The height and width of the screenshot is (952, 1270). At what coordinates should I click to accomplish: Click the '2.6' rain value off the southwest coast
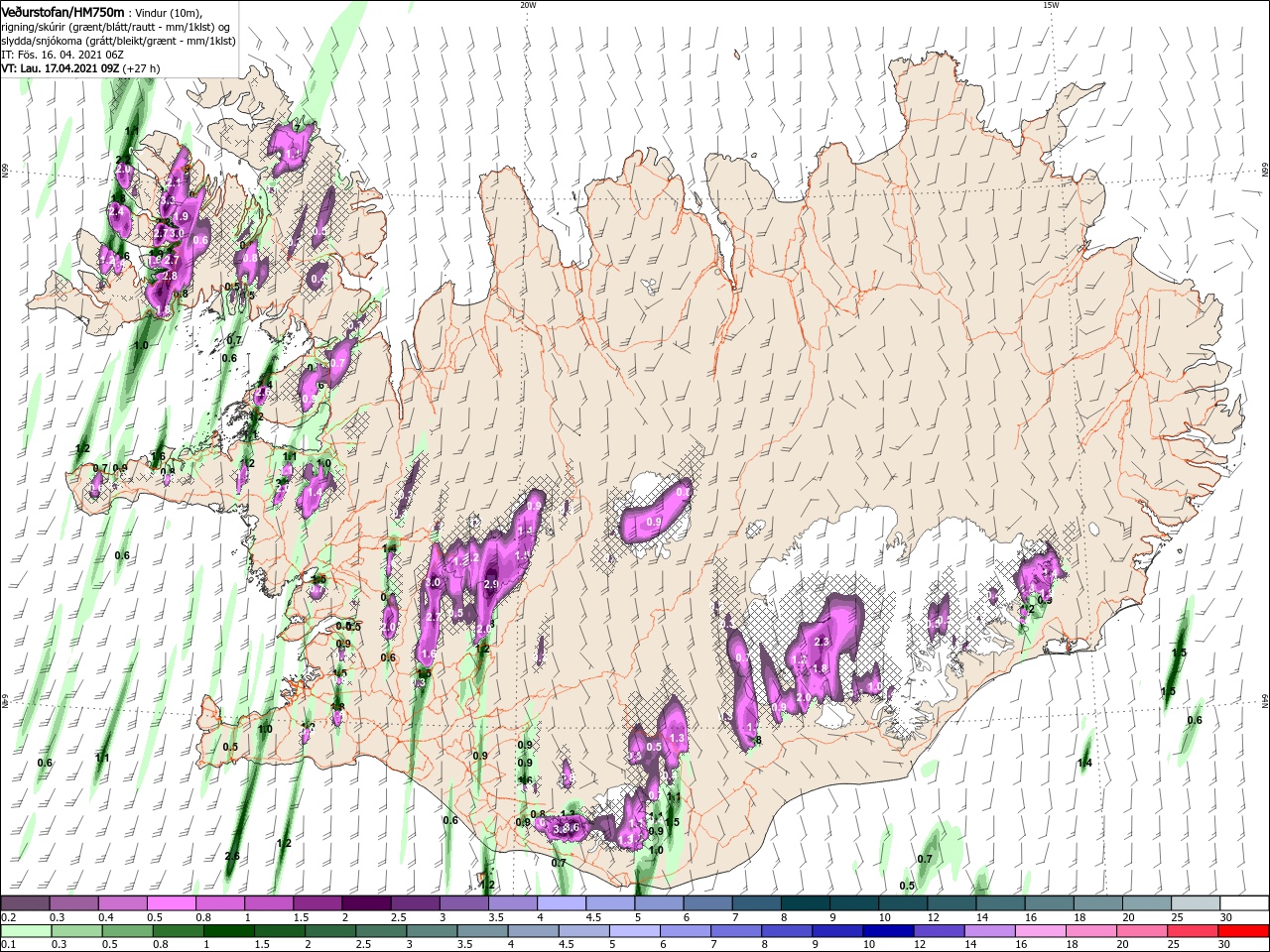(232, 856)
